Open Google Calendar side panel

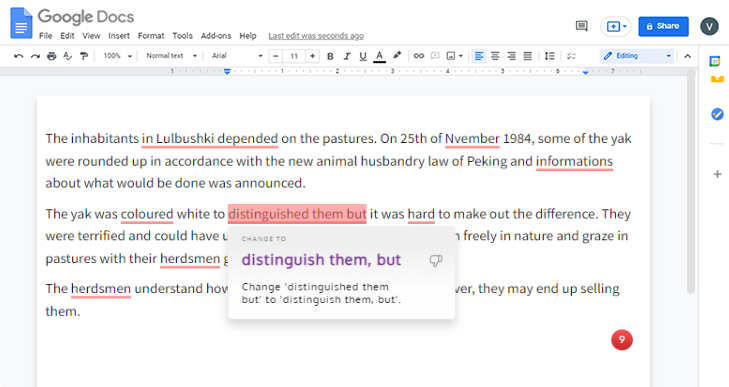point(715,61)
